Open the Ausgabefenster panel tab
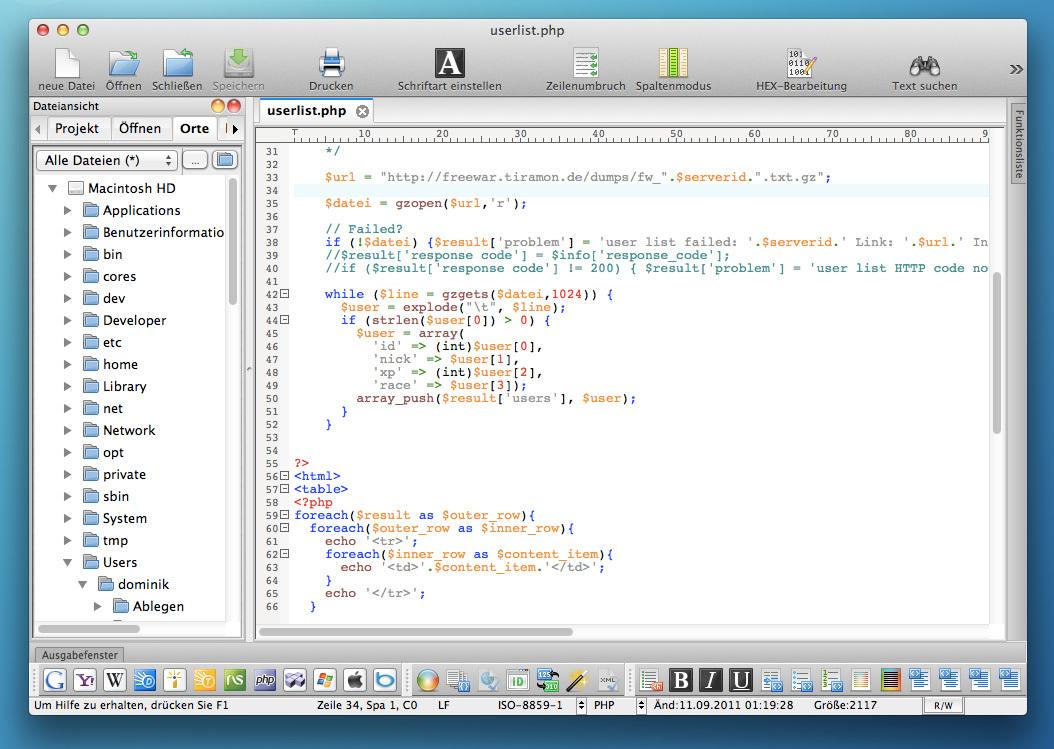 [x=79, y=655]
